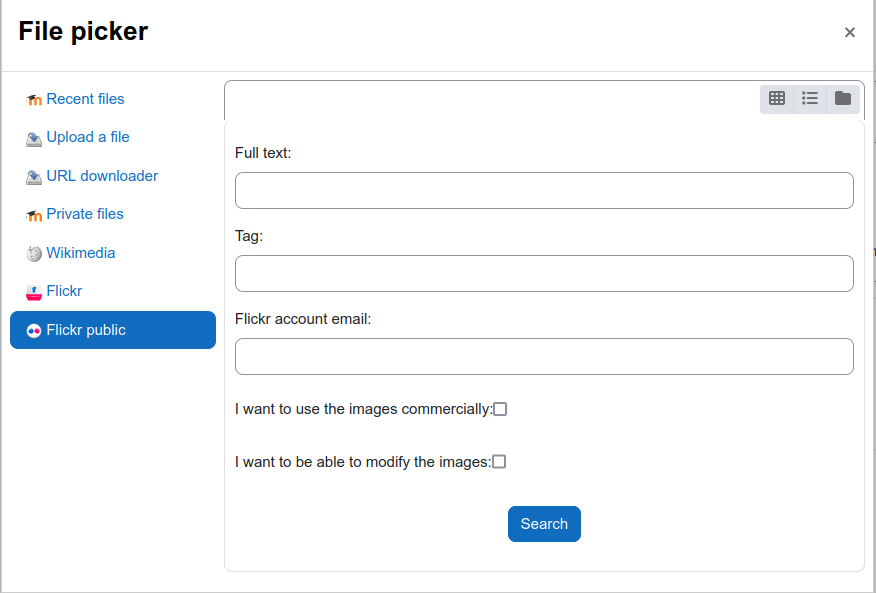Click the Private files Moodle icon
This screenshot has height=593, width=876.
34,215
